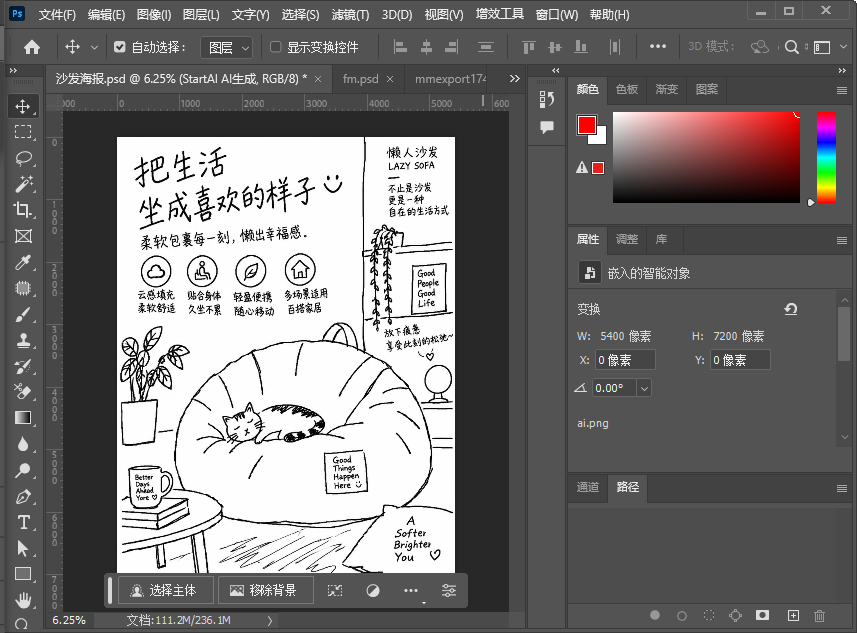
Task: Open the rotation angle dropdown
Action: (644, 388)
